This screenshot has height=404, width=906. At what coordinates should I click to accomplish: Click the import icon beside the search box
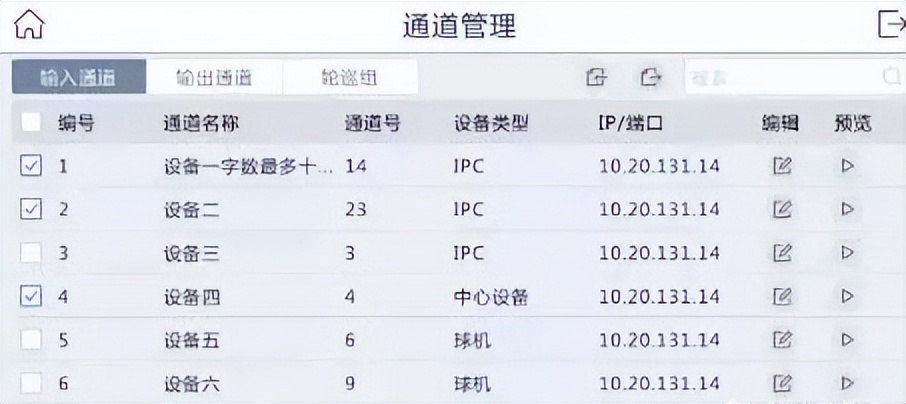tap(597, 77)
